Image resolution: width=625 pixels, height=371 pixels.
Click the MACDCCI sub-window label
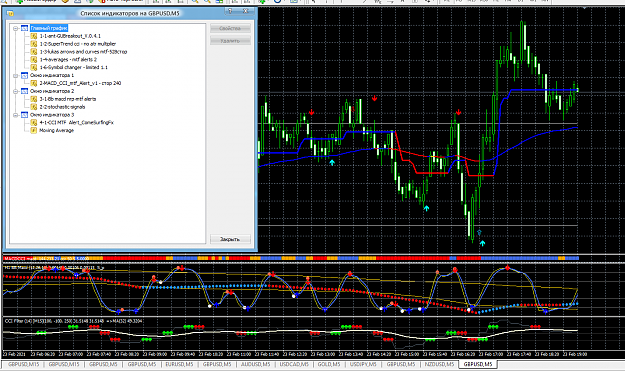pyautogui.click(x=46, y=259)
